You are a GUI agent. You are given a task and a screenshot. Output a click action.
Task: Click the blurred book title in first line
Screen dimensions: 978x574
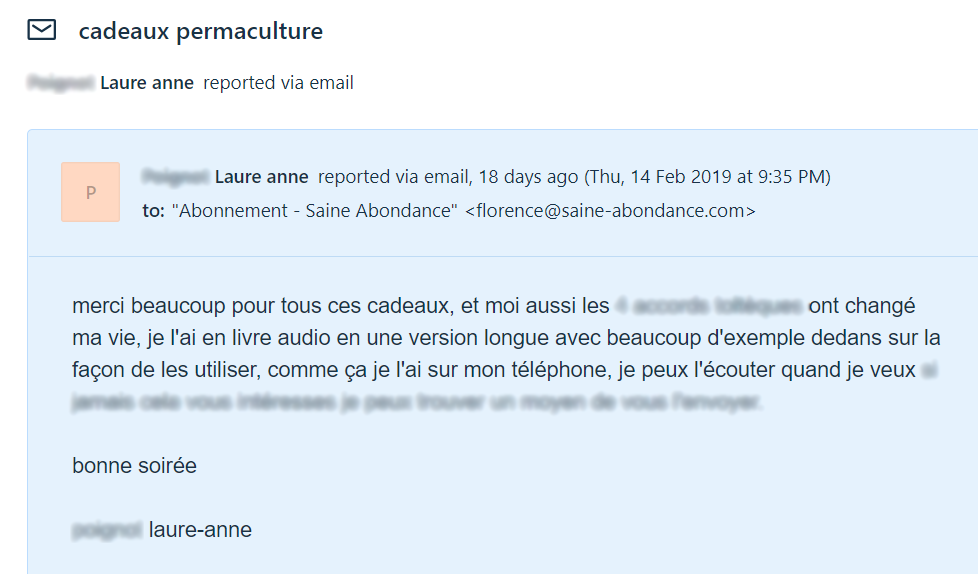pyautogui.click(x=709, y=306)
